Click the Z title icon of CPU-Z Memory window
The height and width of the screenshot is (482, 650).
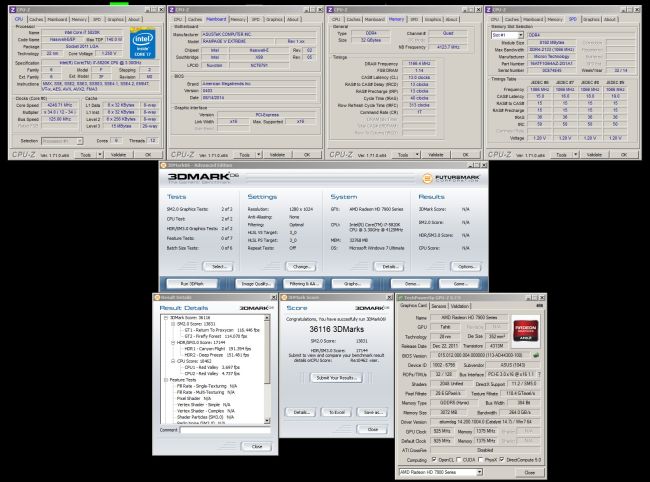(x=330, y=10)
